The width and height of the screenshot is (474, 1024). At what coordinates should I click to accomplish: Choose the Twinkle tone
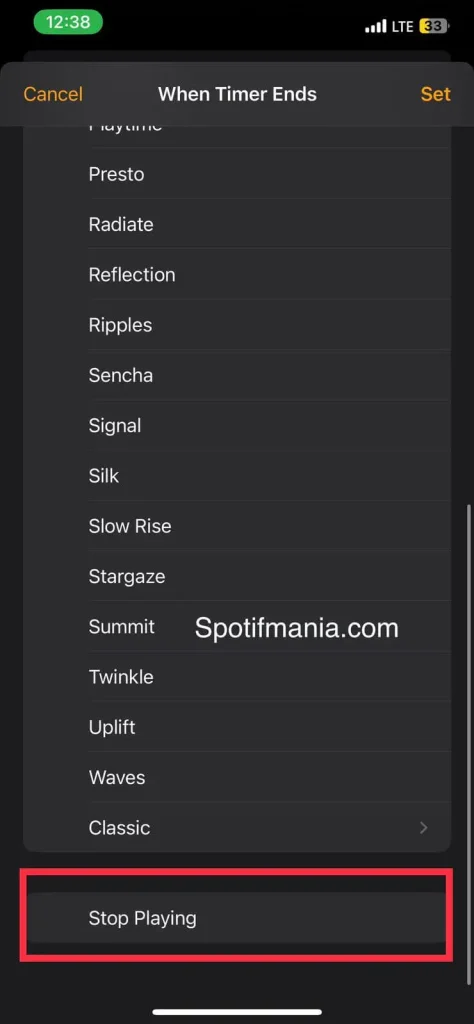(x=237, y=677)
